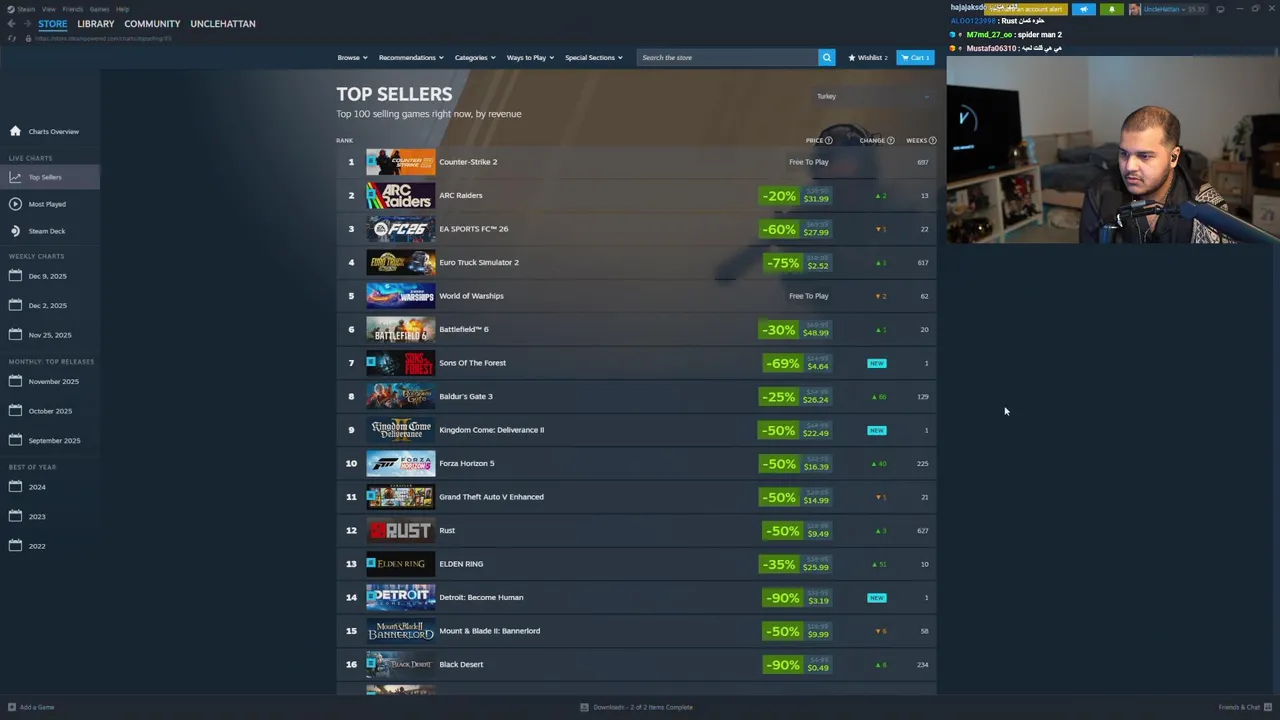Click Baldur's Gate 3 -25% price tag
This screenshot has height=720, width=1280.
pos(795,397)
